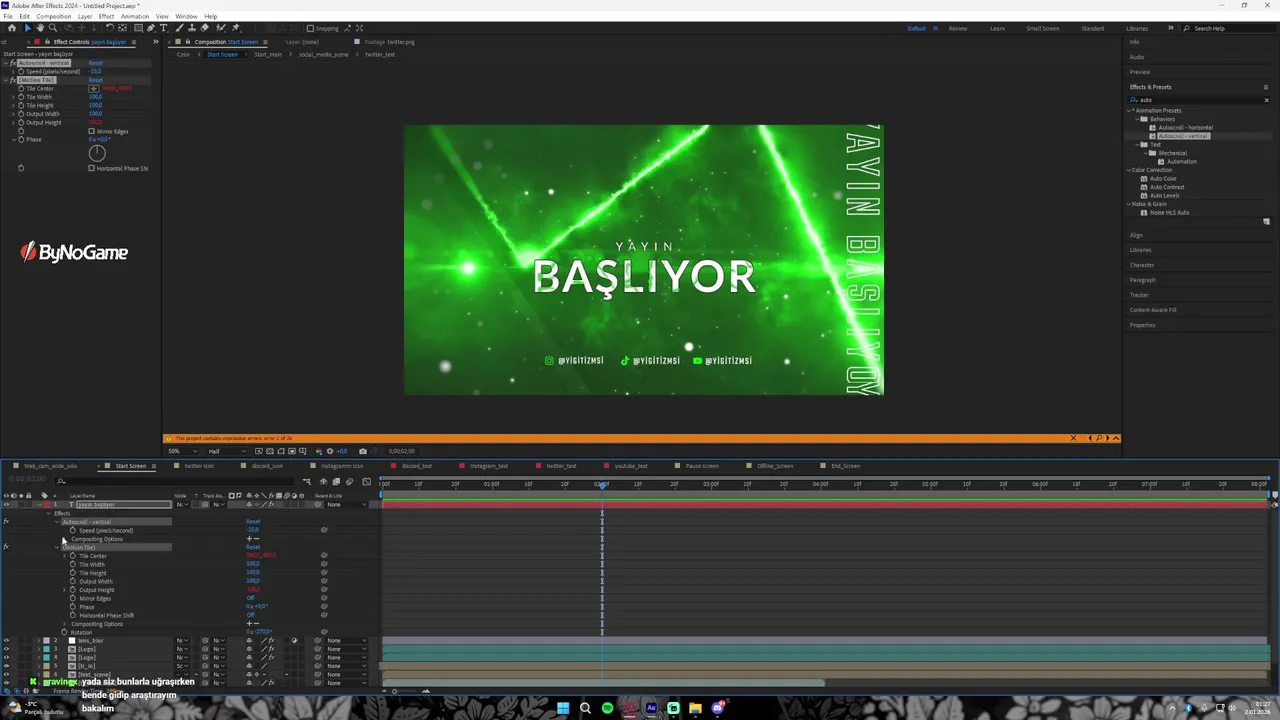Switch to the Review workspace
1280x720 pixels.
[x=958, y=28]
